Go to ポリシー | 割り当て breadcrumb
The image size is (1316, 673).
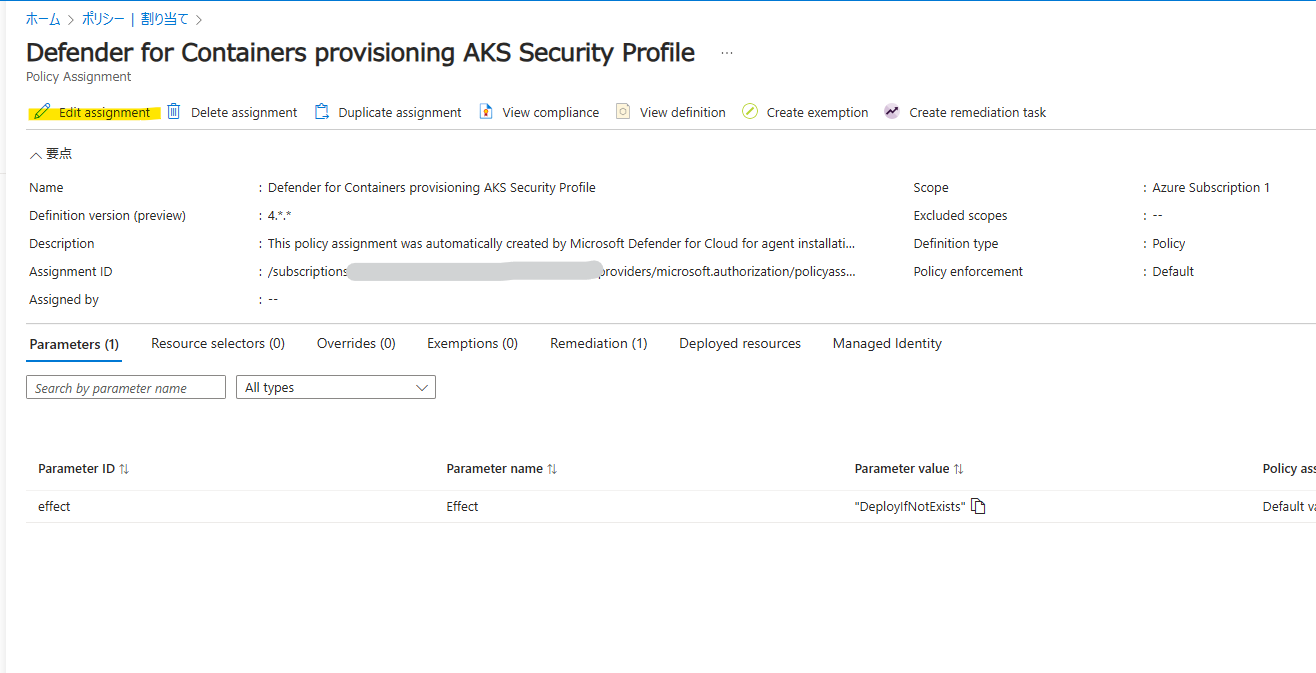134,19
